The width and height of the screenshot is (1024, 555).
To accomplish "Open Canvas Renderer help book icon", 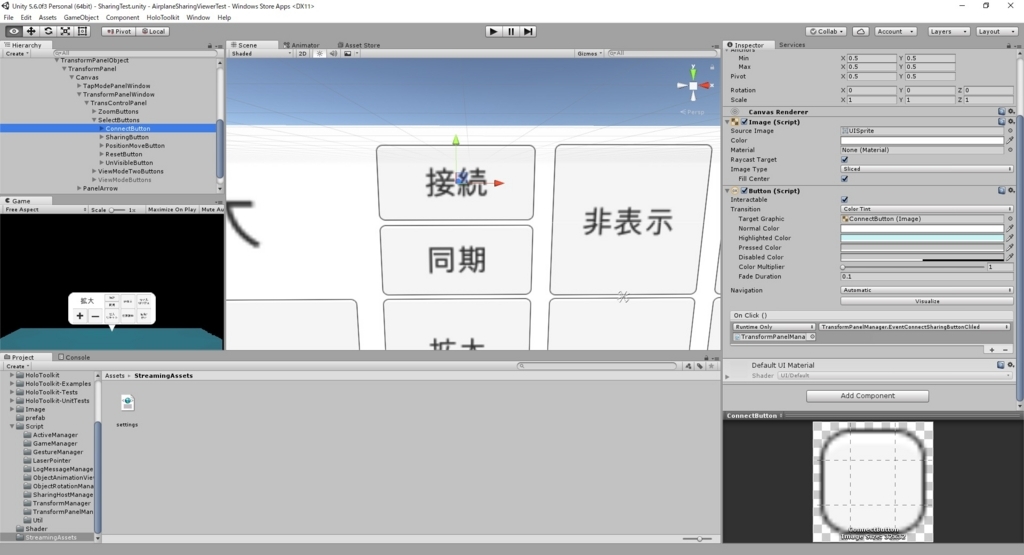I will tap(1001, 112).
